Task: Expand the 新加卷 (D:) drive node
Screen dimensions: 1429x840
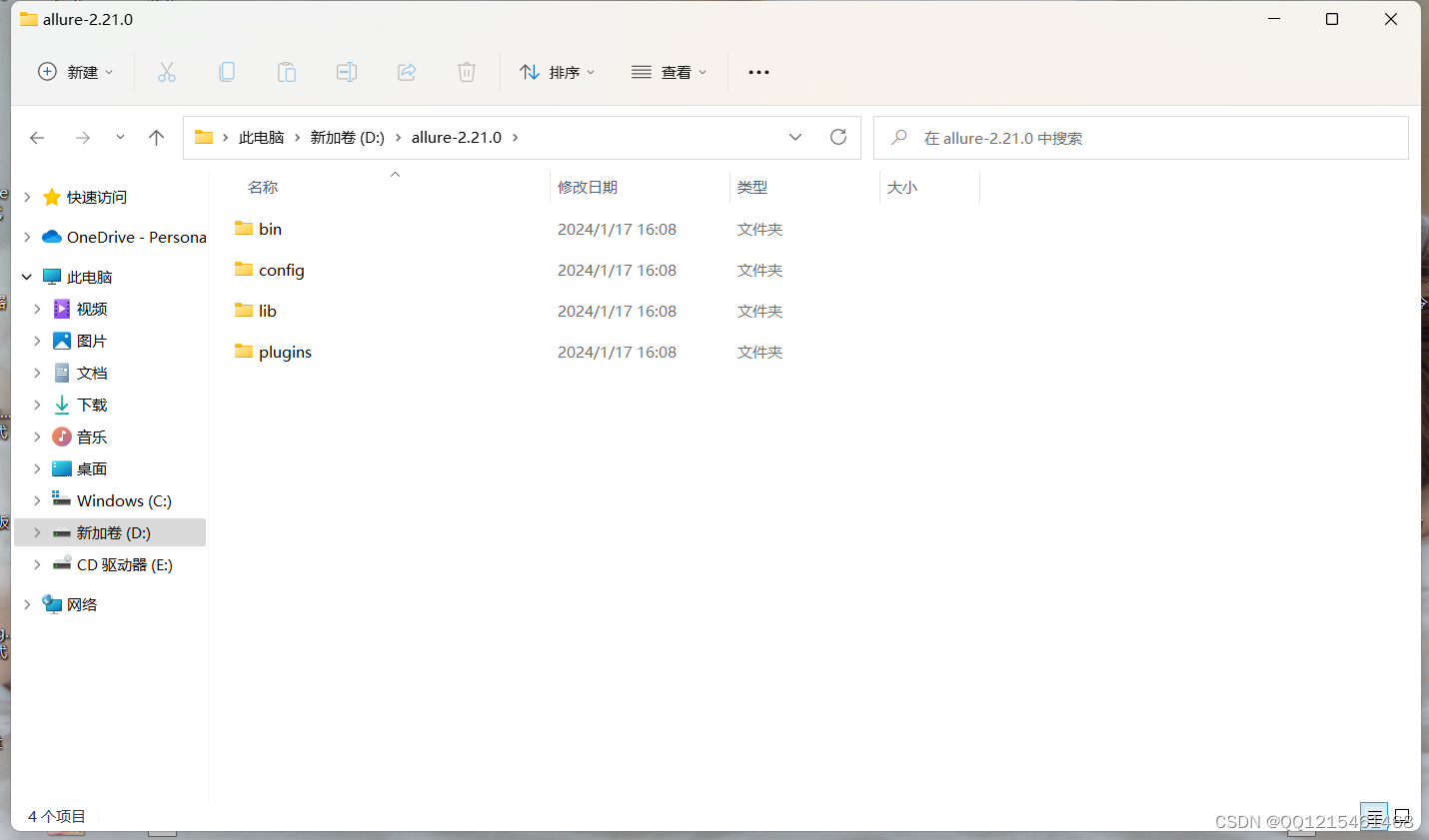Action: pyautogui.click(x=37, y=532)
